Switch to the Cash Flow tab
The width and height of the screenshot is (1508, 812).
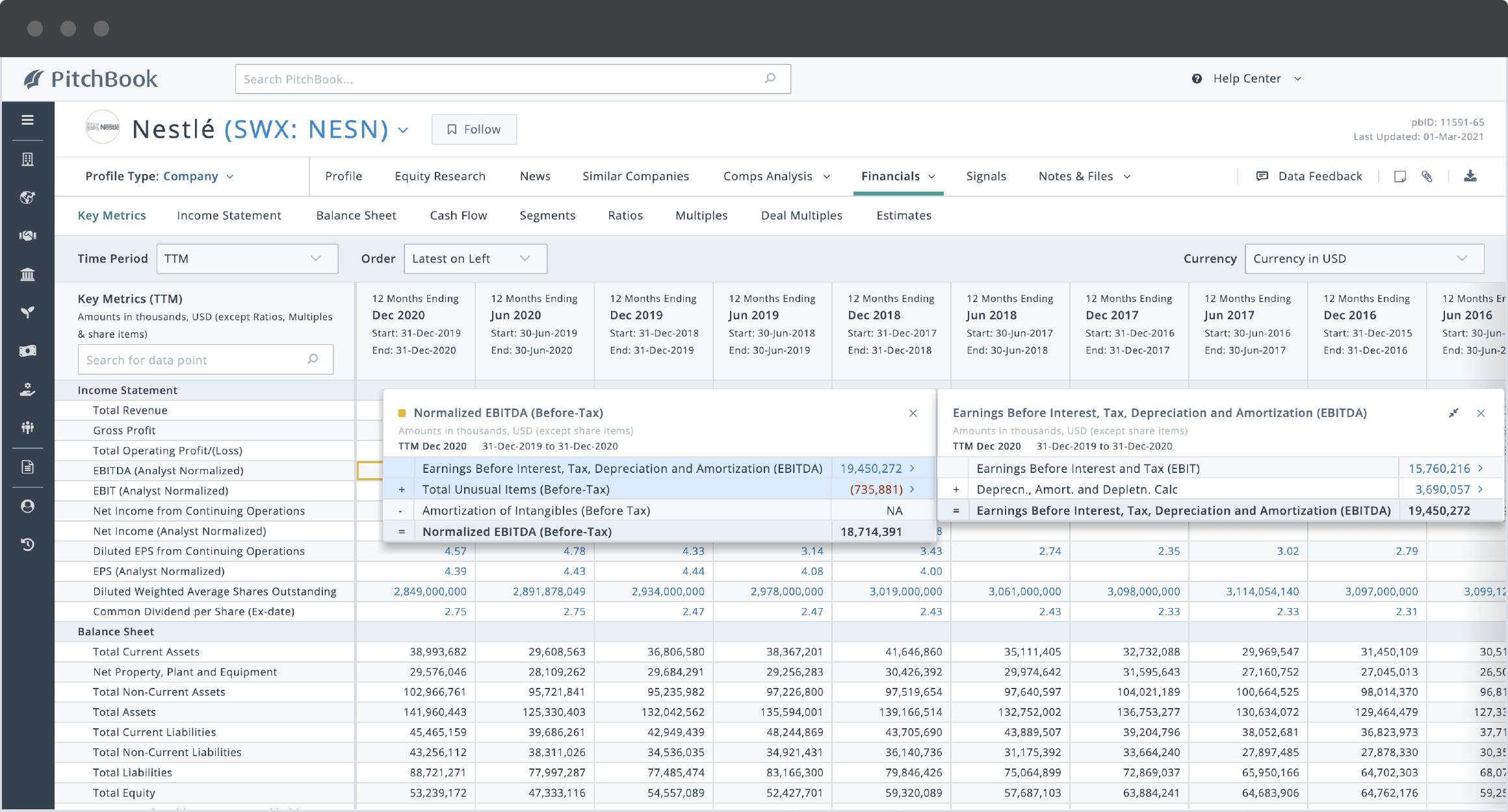[457, 215]
